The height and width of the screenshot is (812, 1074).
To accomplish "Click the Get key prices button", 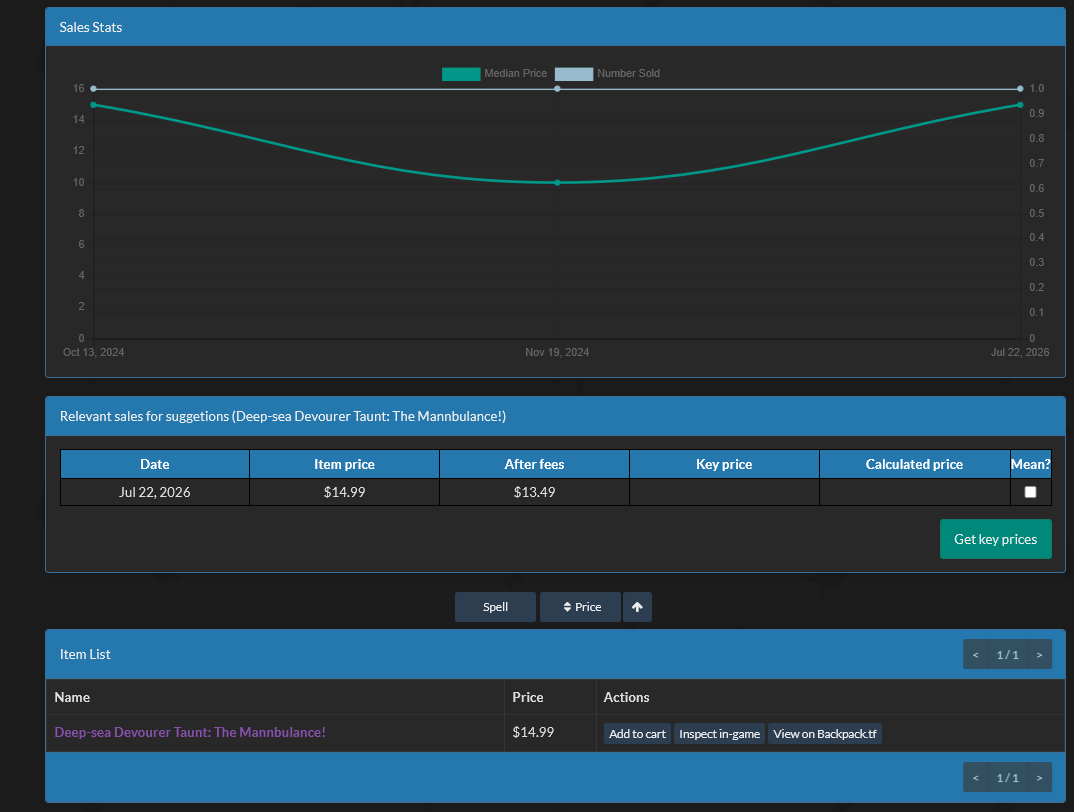I will click(x=995, y=539).
